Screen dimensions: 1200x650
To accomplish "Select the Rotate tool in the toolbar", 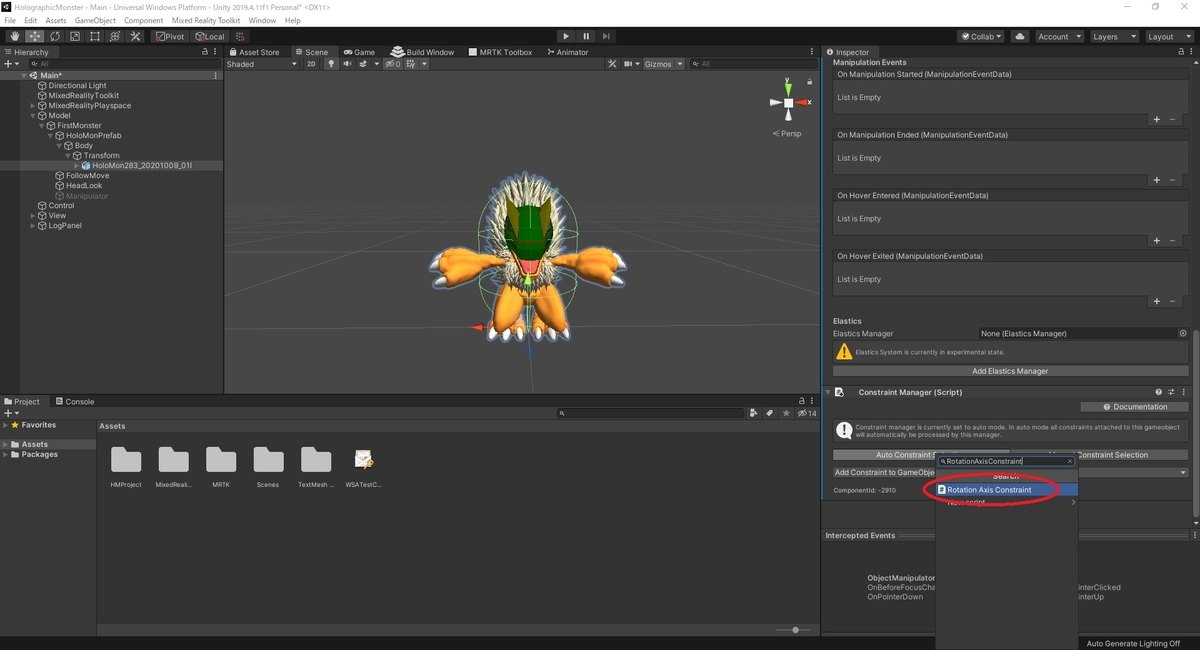I will (x=54, y=36).
